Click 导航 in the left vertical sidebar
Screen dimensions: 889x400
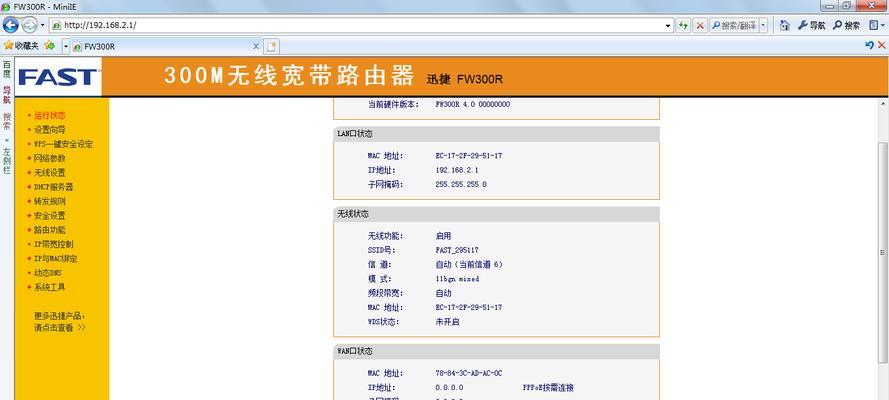(x=7, y=95)
